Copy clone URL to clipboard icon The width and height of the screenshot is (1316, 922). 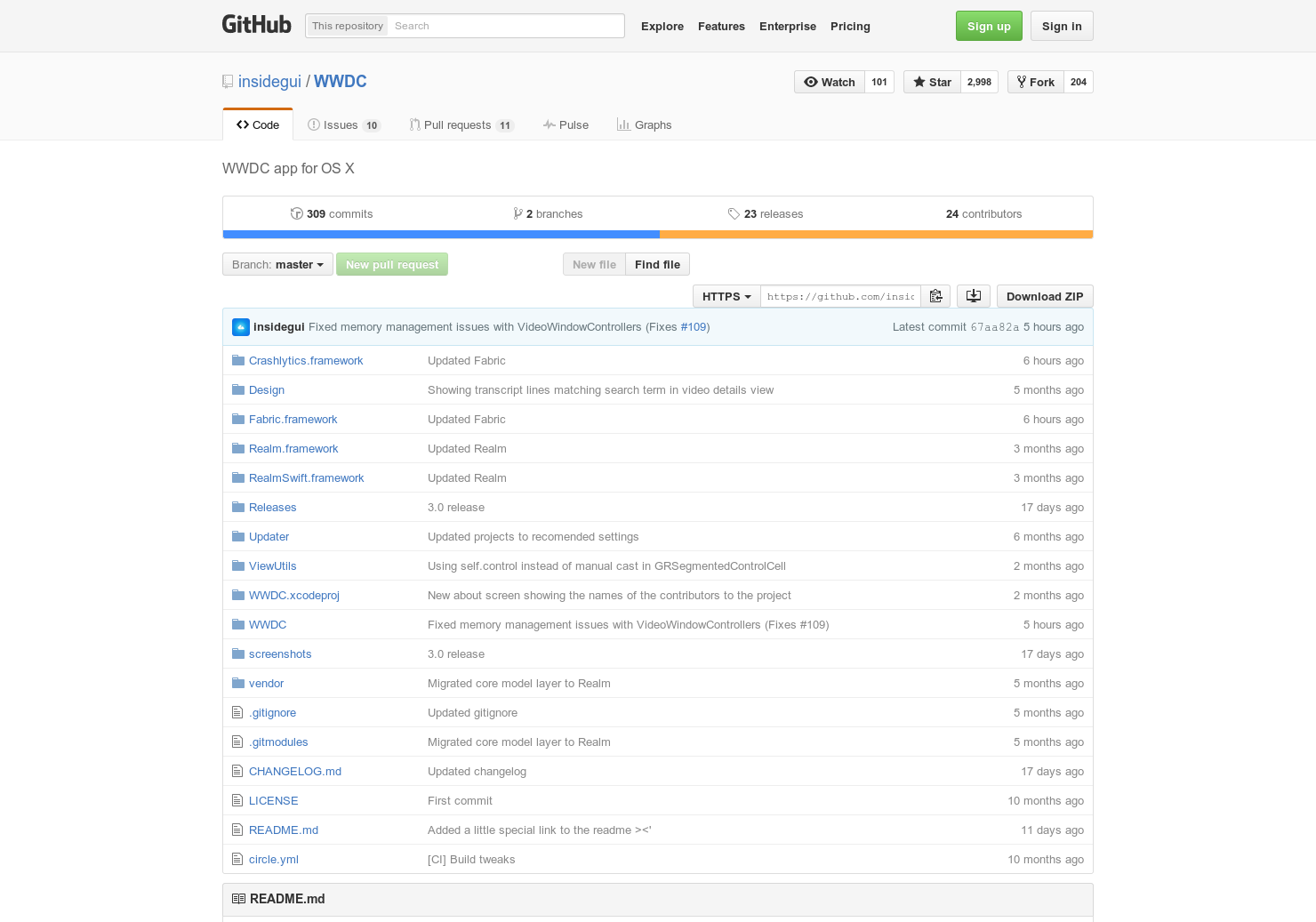(935, 296)
